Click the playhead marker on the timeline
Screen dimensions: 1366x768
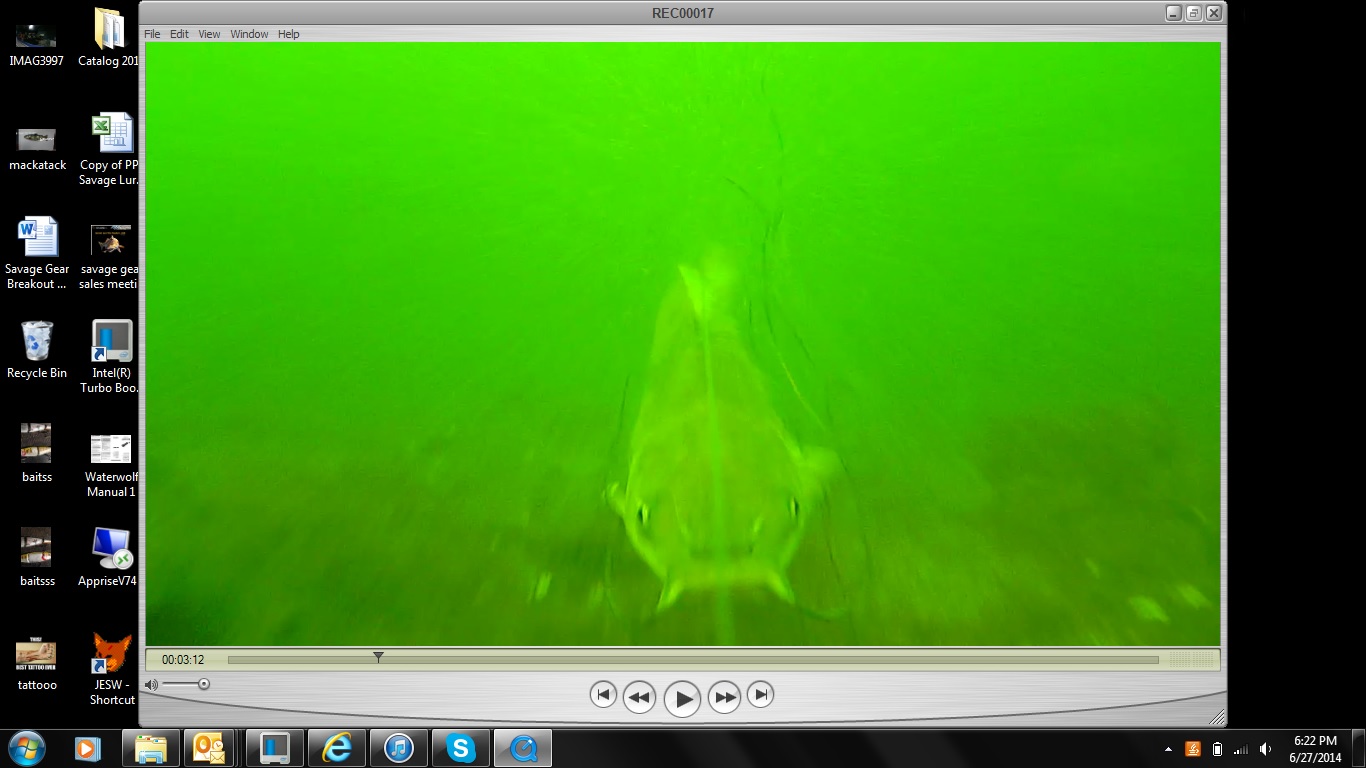point(378,657)
